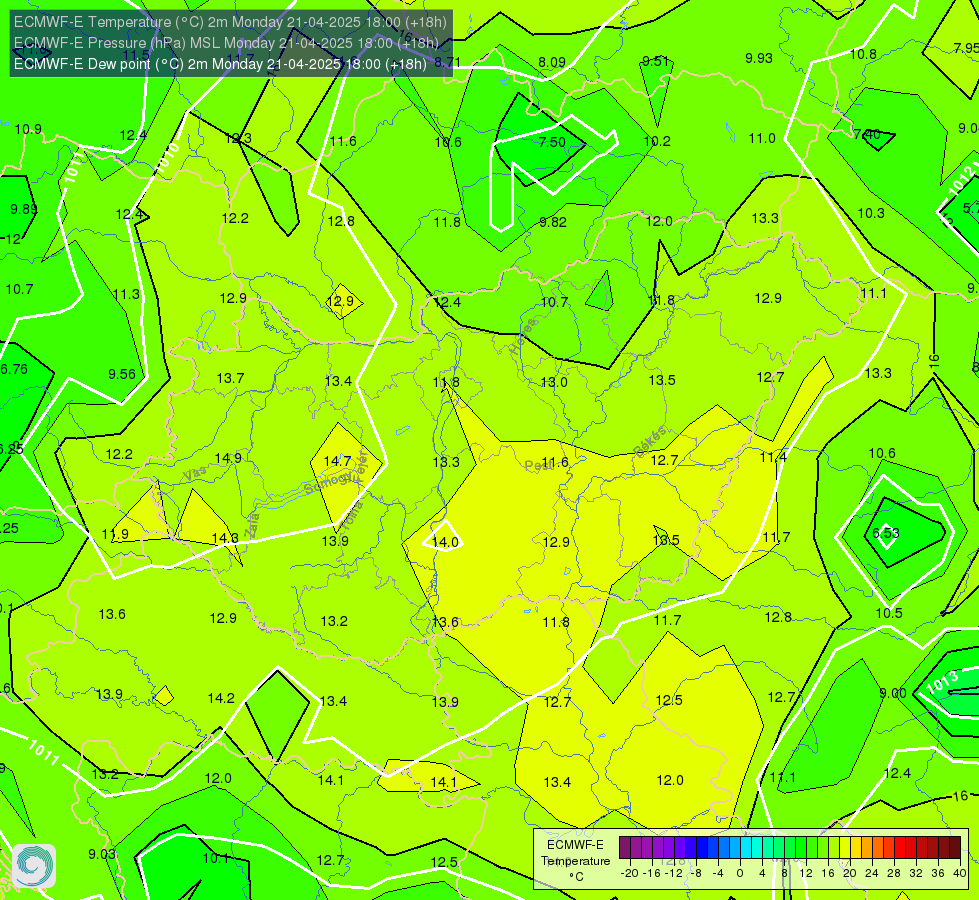Click the ECMWF-E Temperature legend title
Screen dimensions: 979x900
click(x=575, y=853)
